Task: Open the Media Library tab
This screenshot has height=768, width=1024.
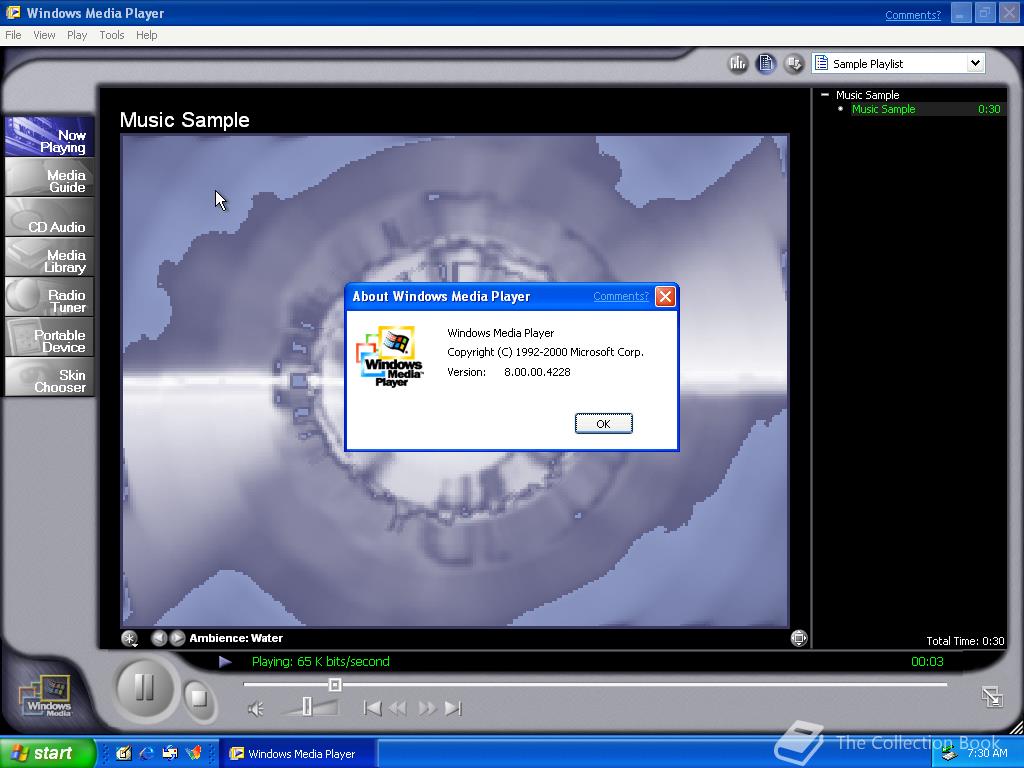Action: point(50,257)
